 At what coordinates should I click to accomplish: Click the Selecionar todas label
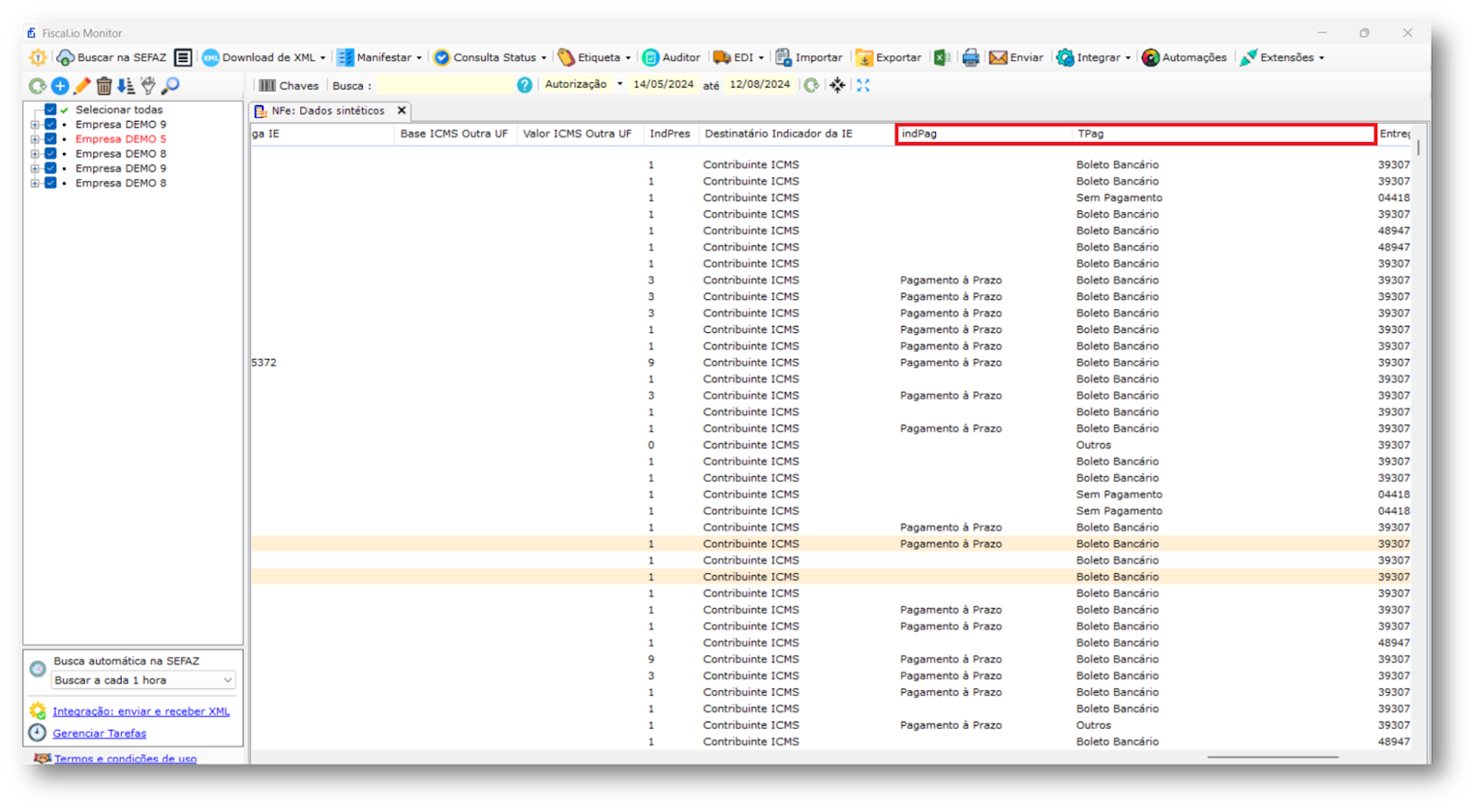(119, 110)
